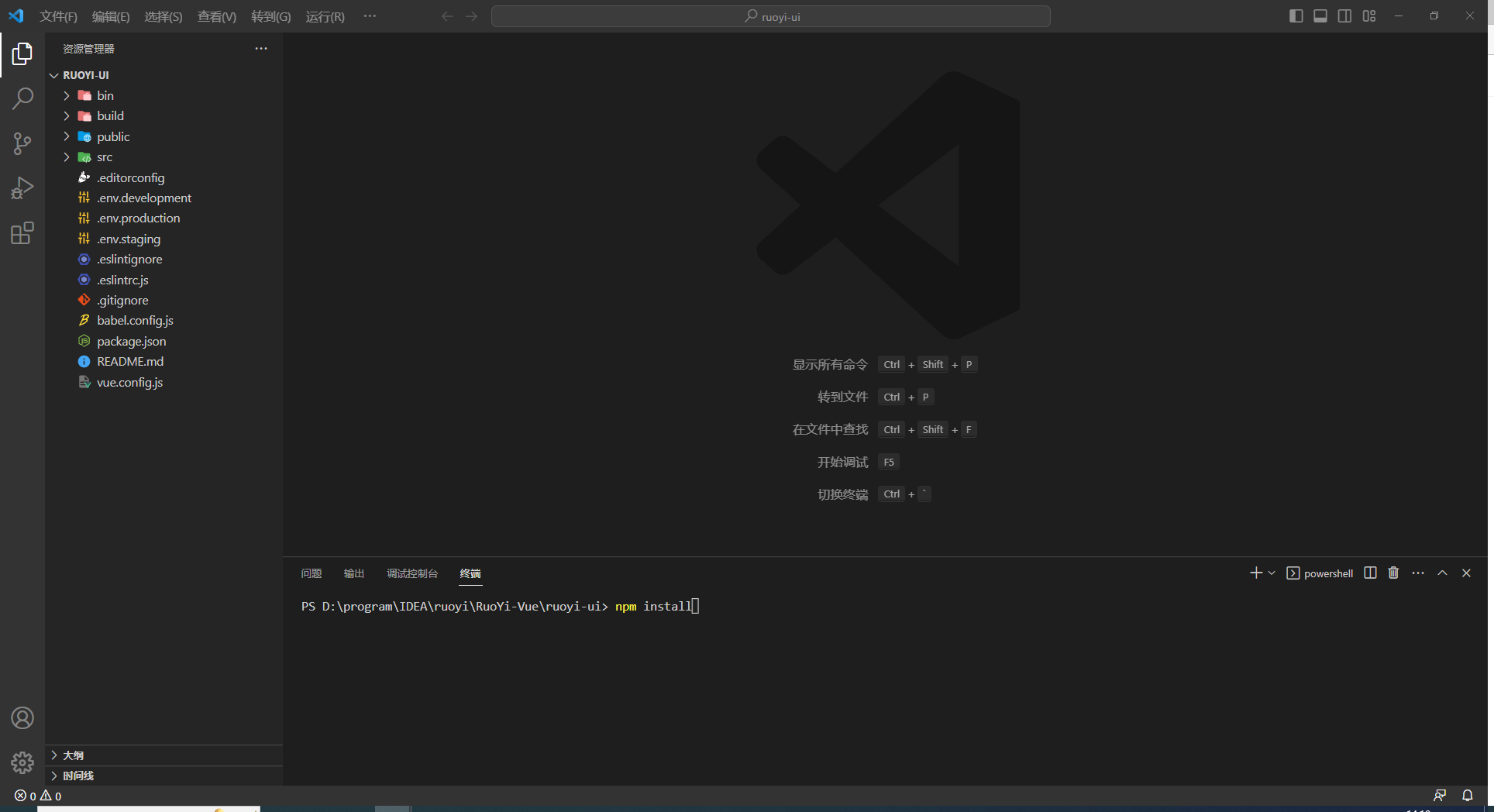Expand the bin folder
The width and height of the screenshot is (1494, 812).
(x=164, y=95)
